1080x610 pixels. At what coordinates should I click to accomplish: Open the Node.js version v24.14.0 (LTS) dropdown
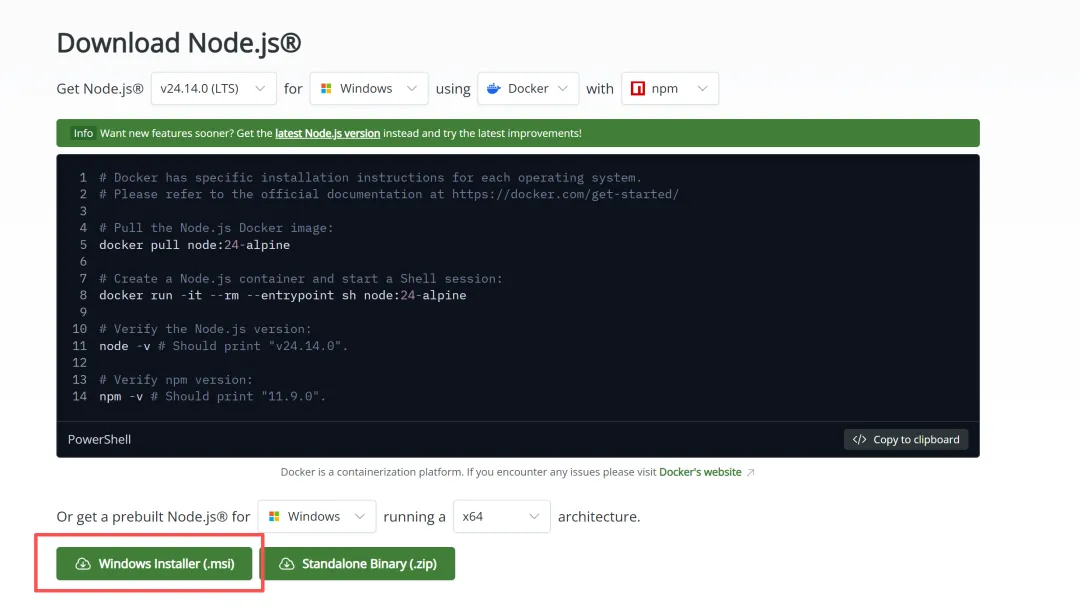pyautogui.click(x=214, y=89)
